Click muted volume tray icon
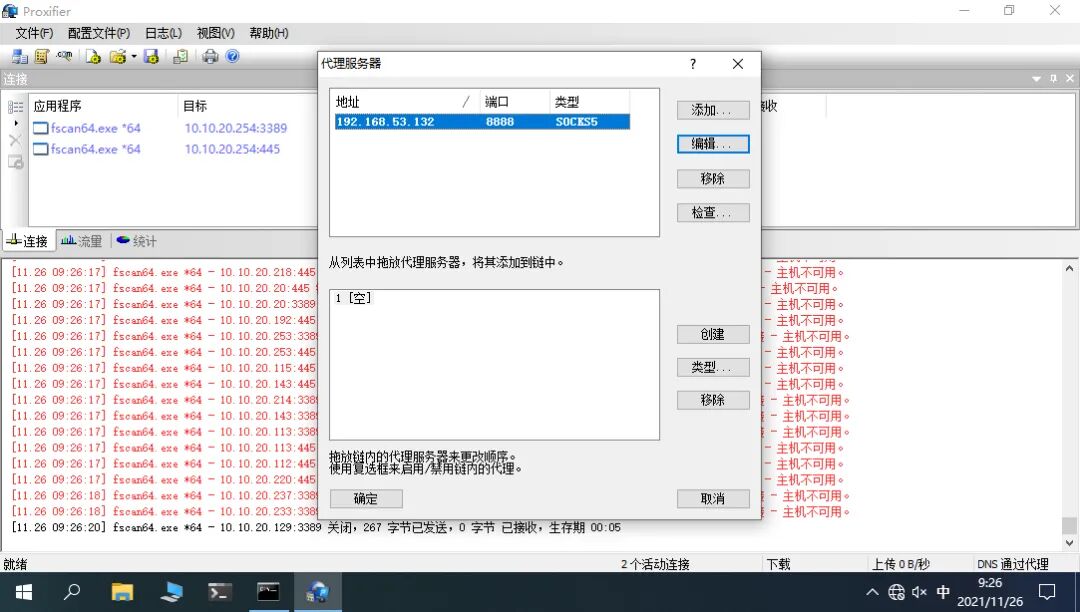1080x612 pixels. 920,592
